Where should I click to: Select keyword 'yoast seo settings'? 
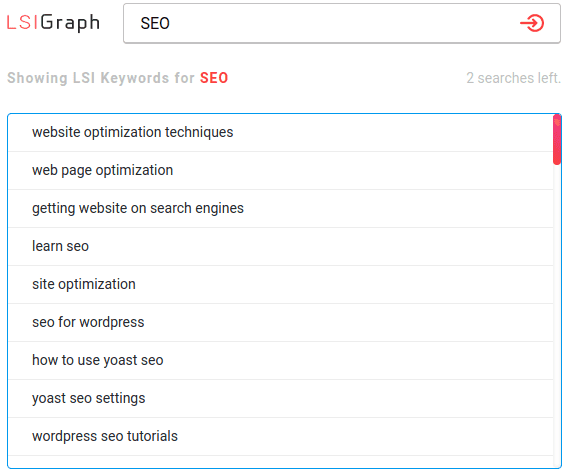281,399
